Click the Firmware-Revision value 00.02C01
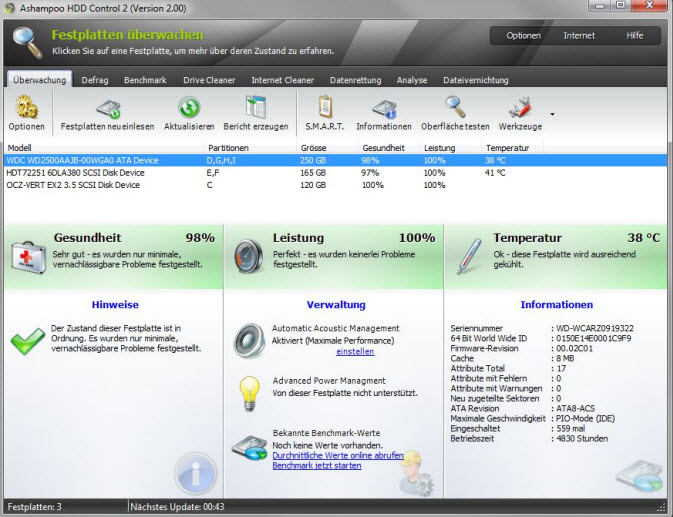The image size is (673, 517). pyautogui.click(x=574, y=348)
